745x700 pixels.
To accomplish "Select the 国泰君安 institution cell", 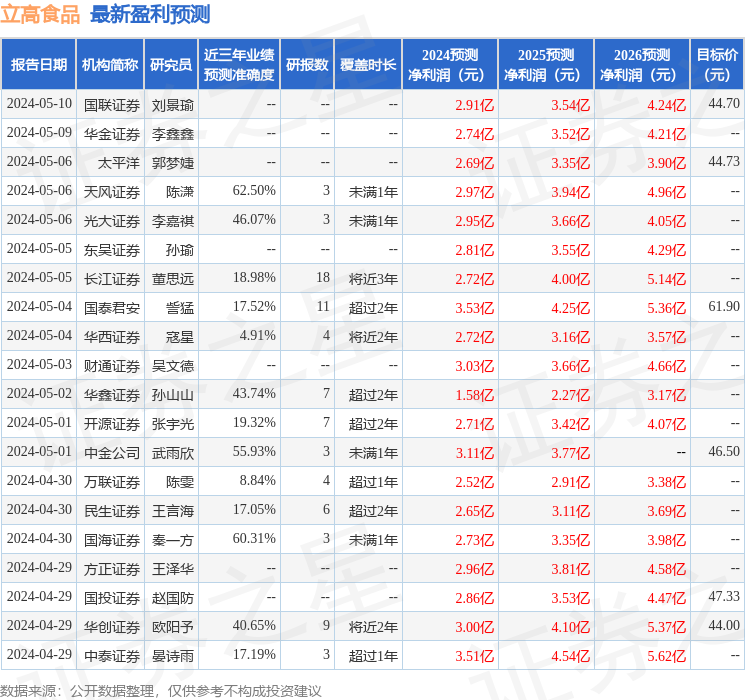I will tap(112, 308).
